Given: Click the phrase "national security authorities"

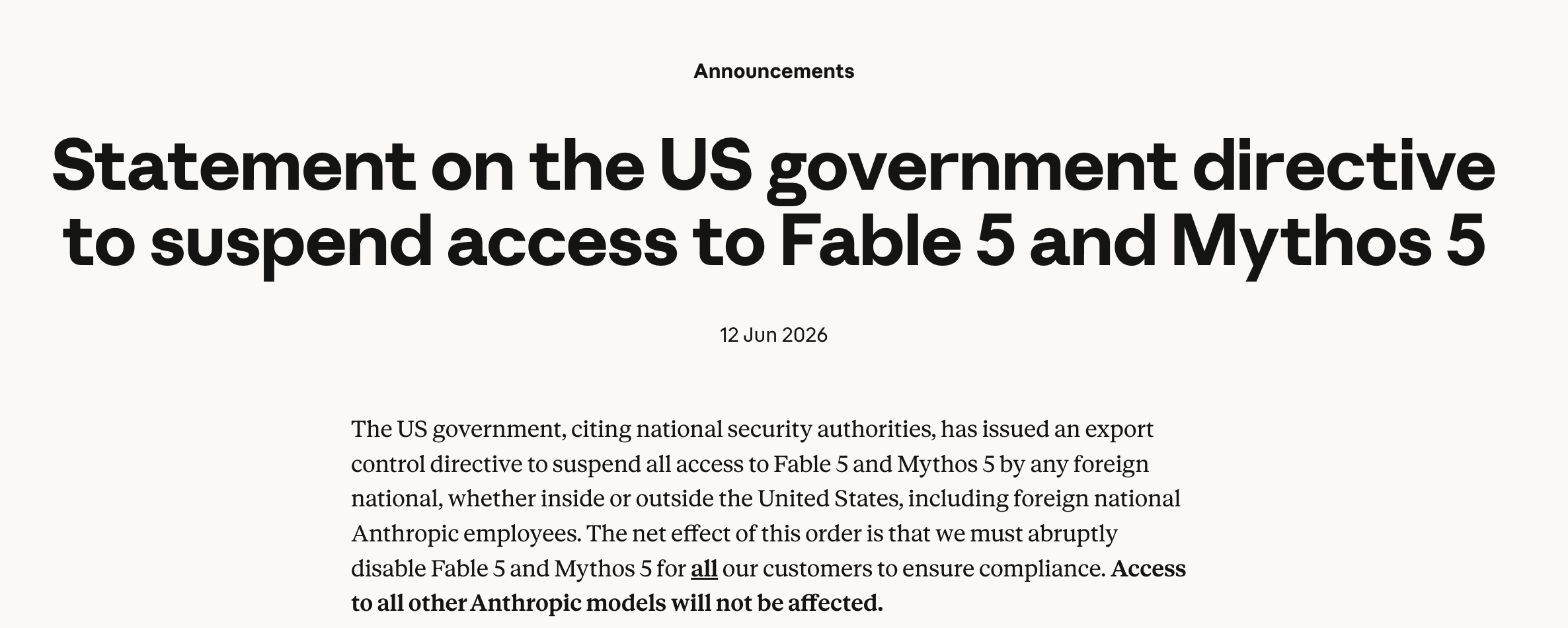Looking at the screenshot, I should [x=785, y=429].
